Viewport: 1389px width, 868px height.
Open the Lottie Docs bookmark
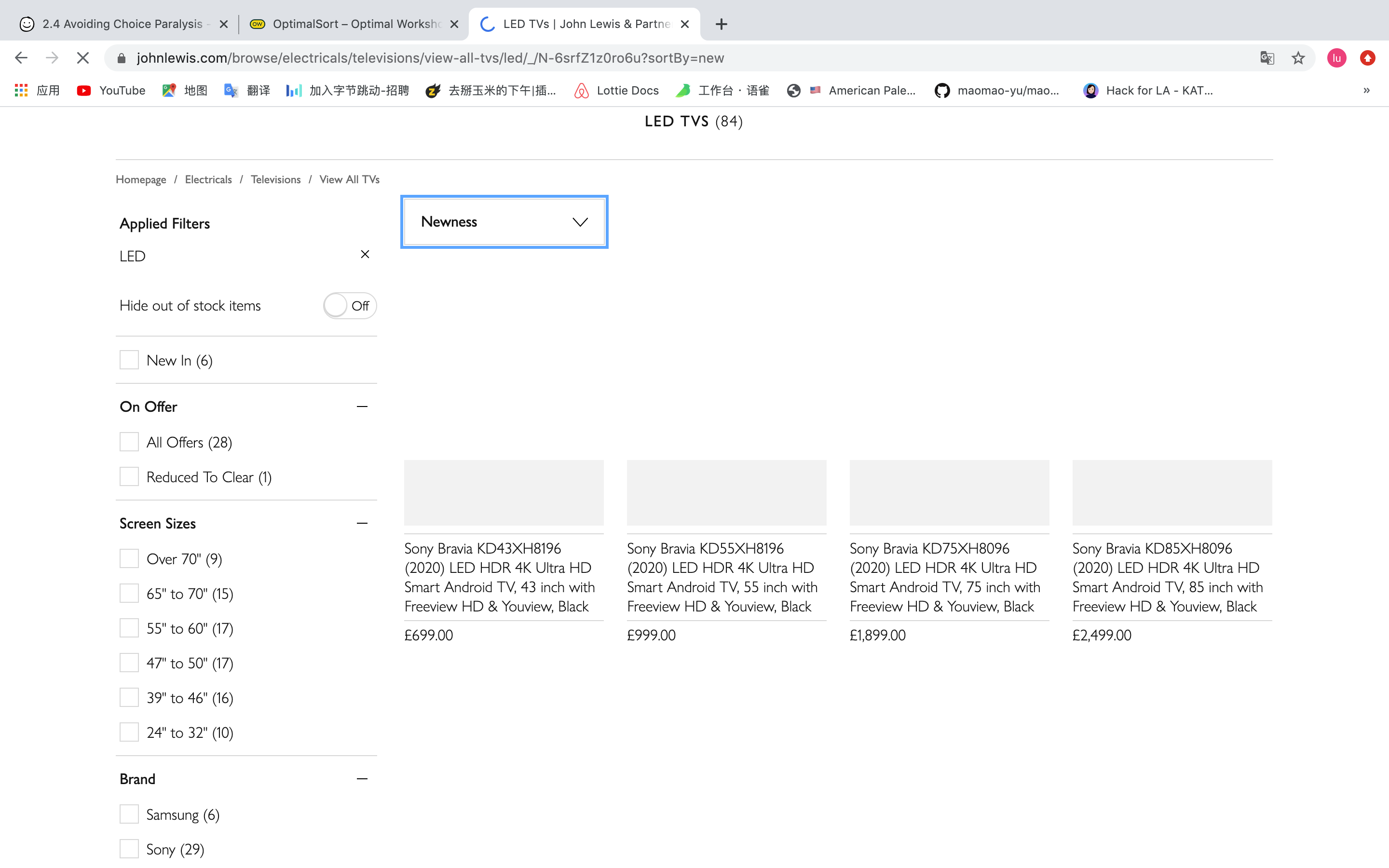616,90
